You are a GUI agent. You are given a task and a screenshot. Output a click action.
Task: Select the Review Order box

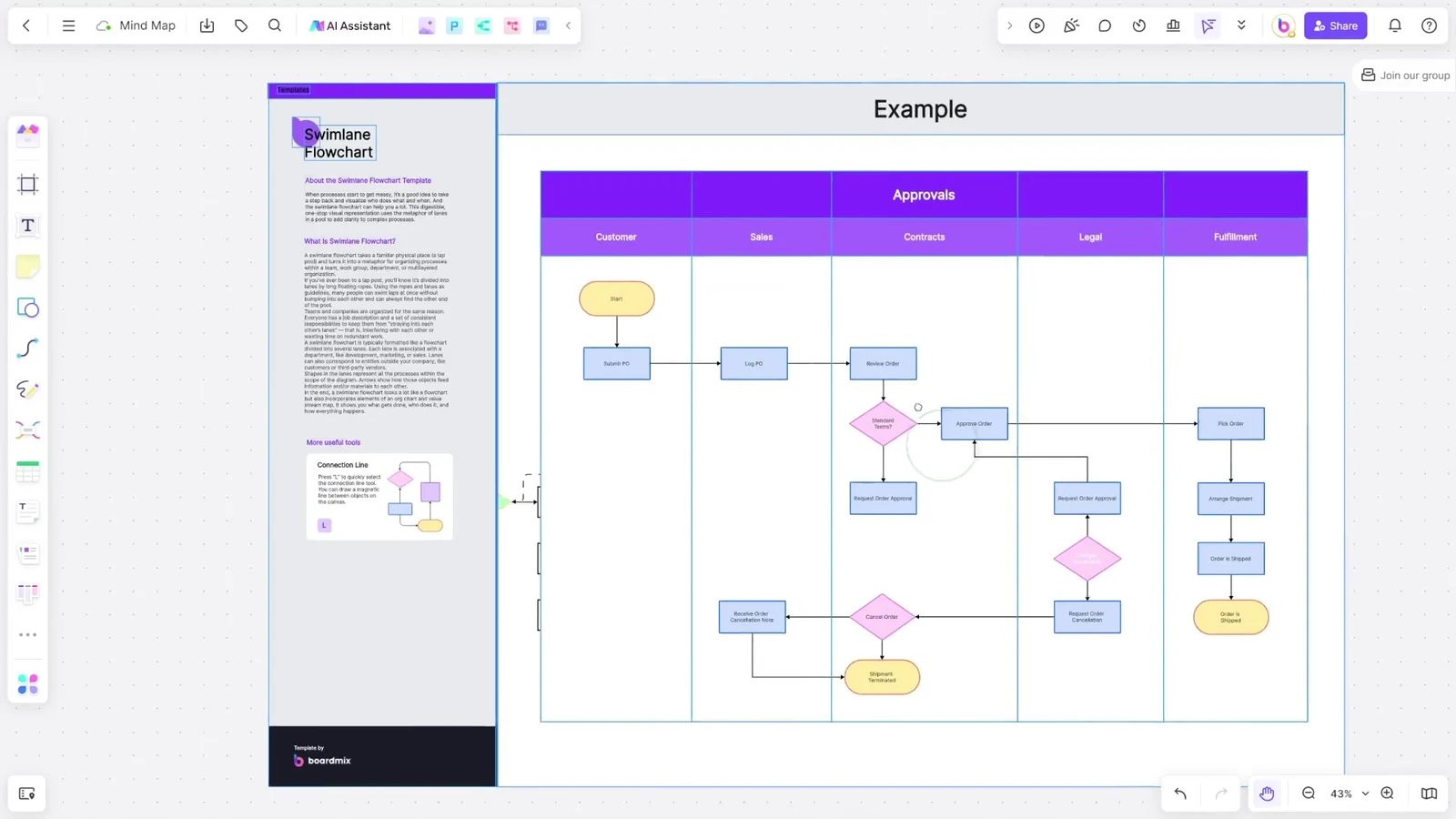click(x=883, y=363)
